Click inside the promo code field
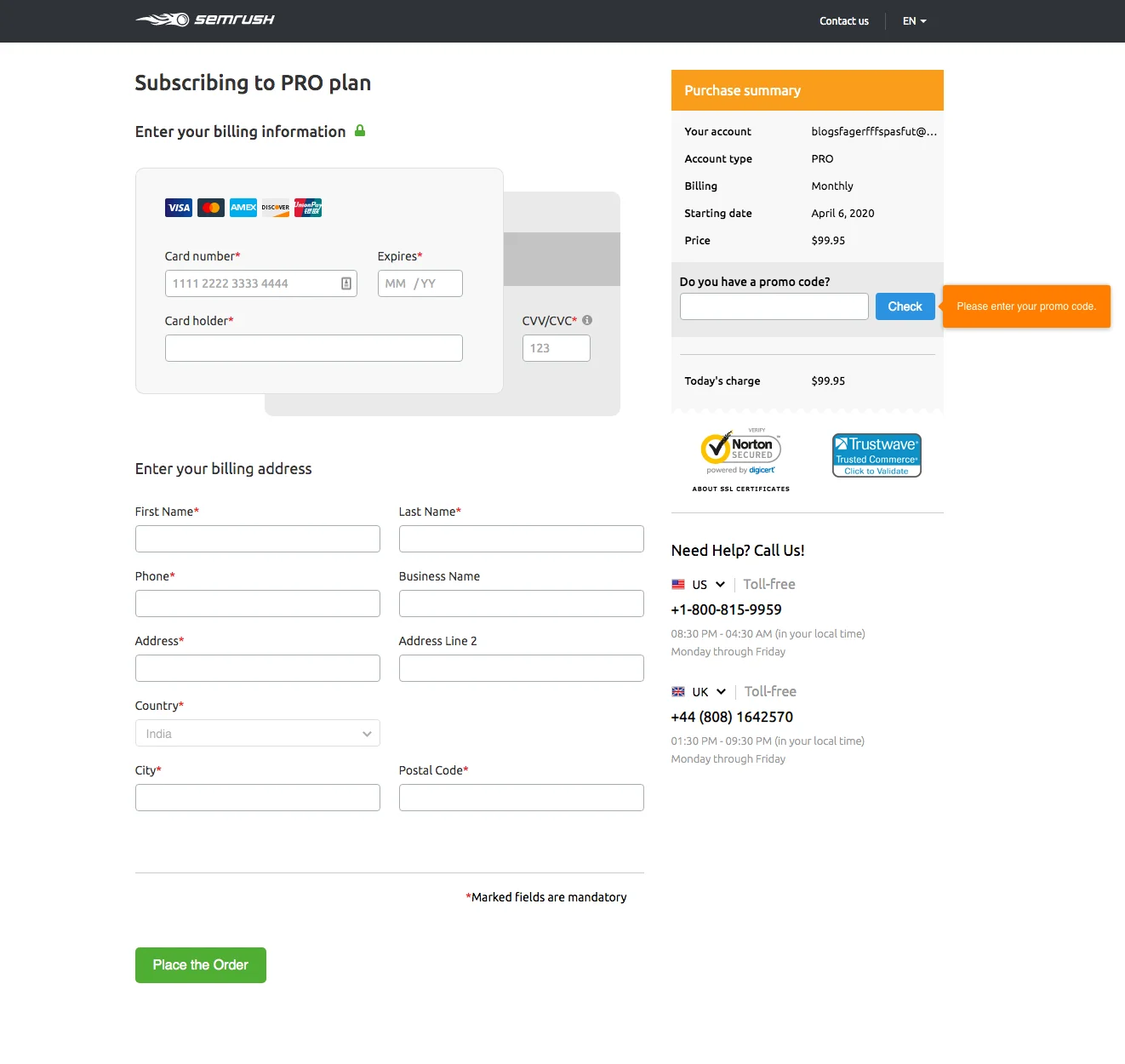This screenshot has width=1125, height=1064. coord(773,306)
